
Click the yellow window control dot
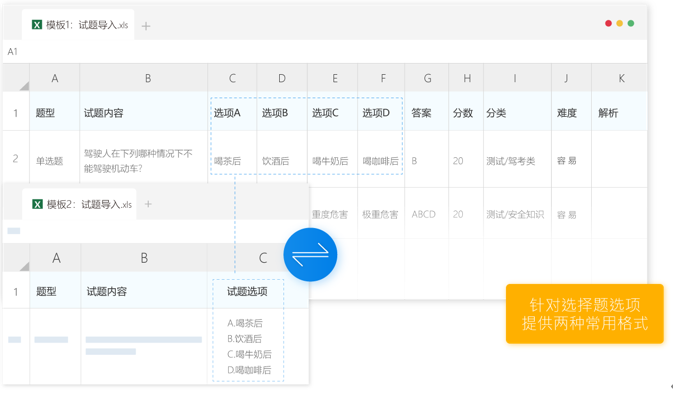tap(620, 23)
